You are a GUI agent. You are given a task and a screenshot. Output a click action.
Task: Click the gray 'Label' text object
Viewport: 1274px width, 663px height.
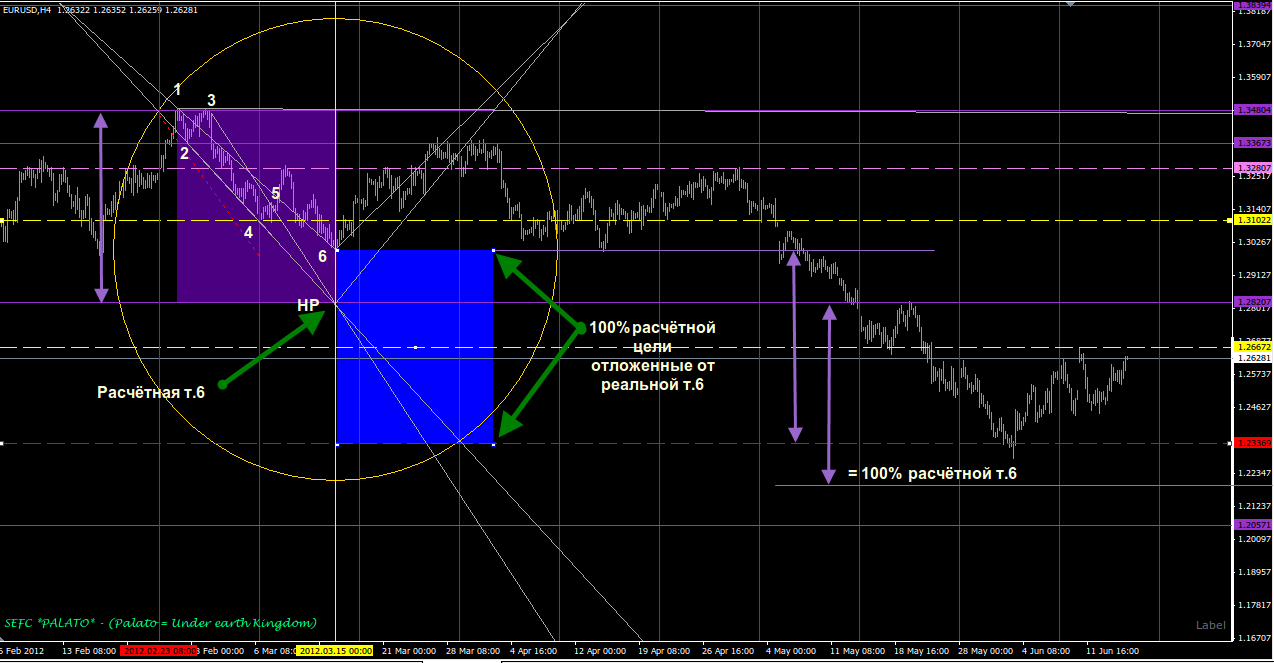(x=1210, y=625)
